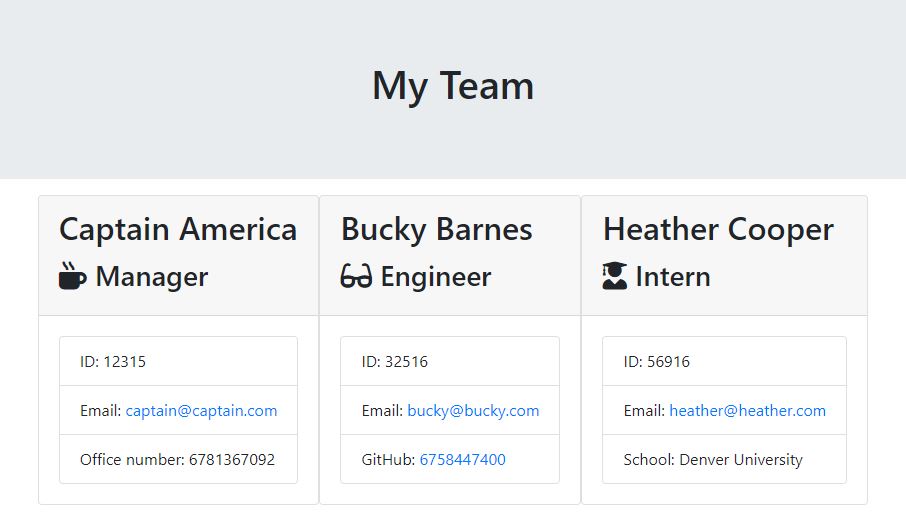906x528 pixels.
Task: Click the Engineer role title
Action: (x=436, y=277)
